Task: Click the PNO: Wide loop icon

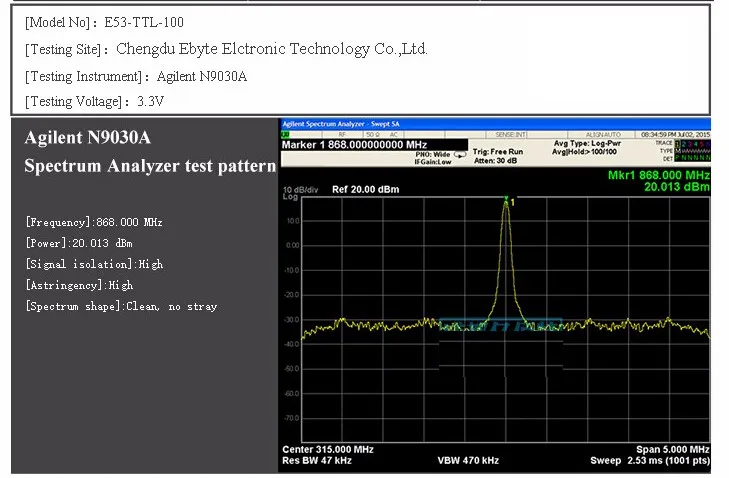Action: [460, 154]
